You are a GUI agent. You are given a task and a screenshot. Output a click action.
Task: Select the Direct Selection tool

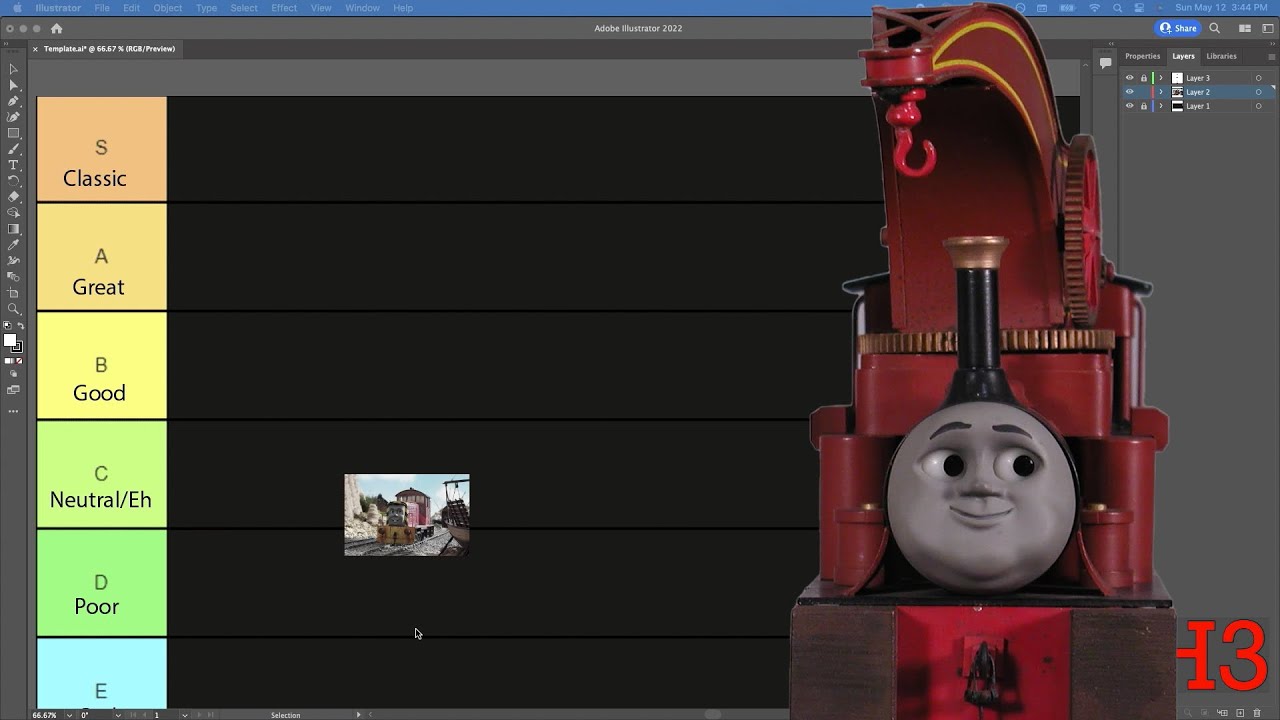[x=13, y=85]
